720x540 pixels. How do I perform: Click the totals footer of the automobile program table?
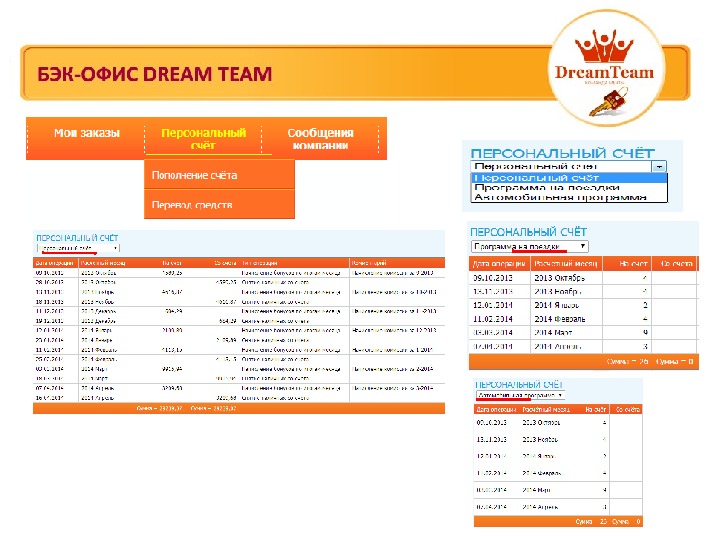click(x=558, y=522)
